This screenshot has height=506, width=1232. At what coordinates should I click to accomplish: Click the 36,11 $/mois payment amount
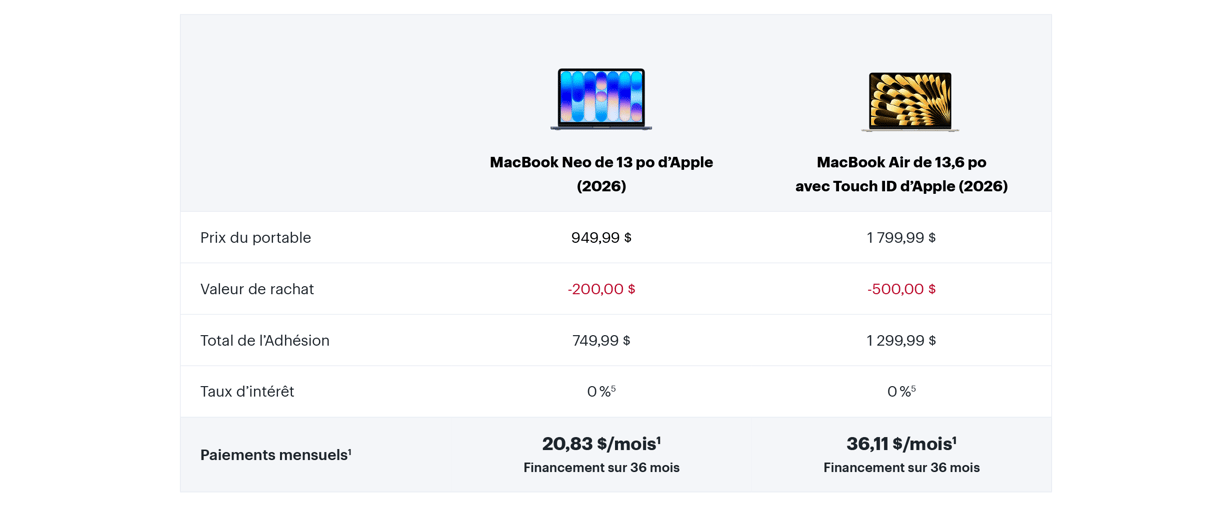pyautogui.click(x=901, y=444)
